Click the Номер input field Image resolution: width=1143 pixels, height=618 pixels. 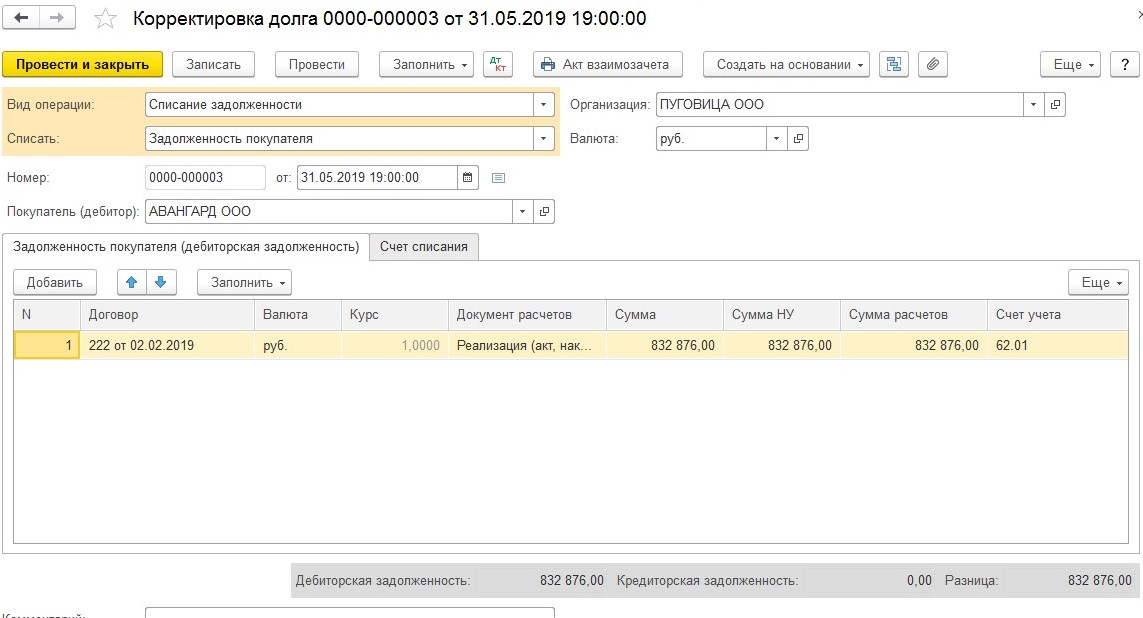click(x=205, y=178)
